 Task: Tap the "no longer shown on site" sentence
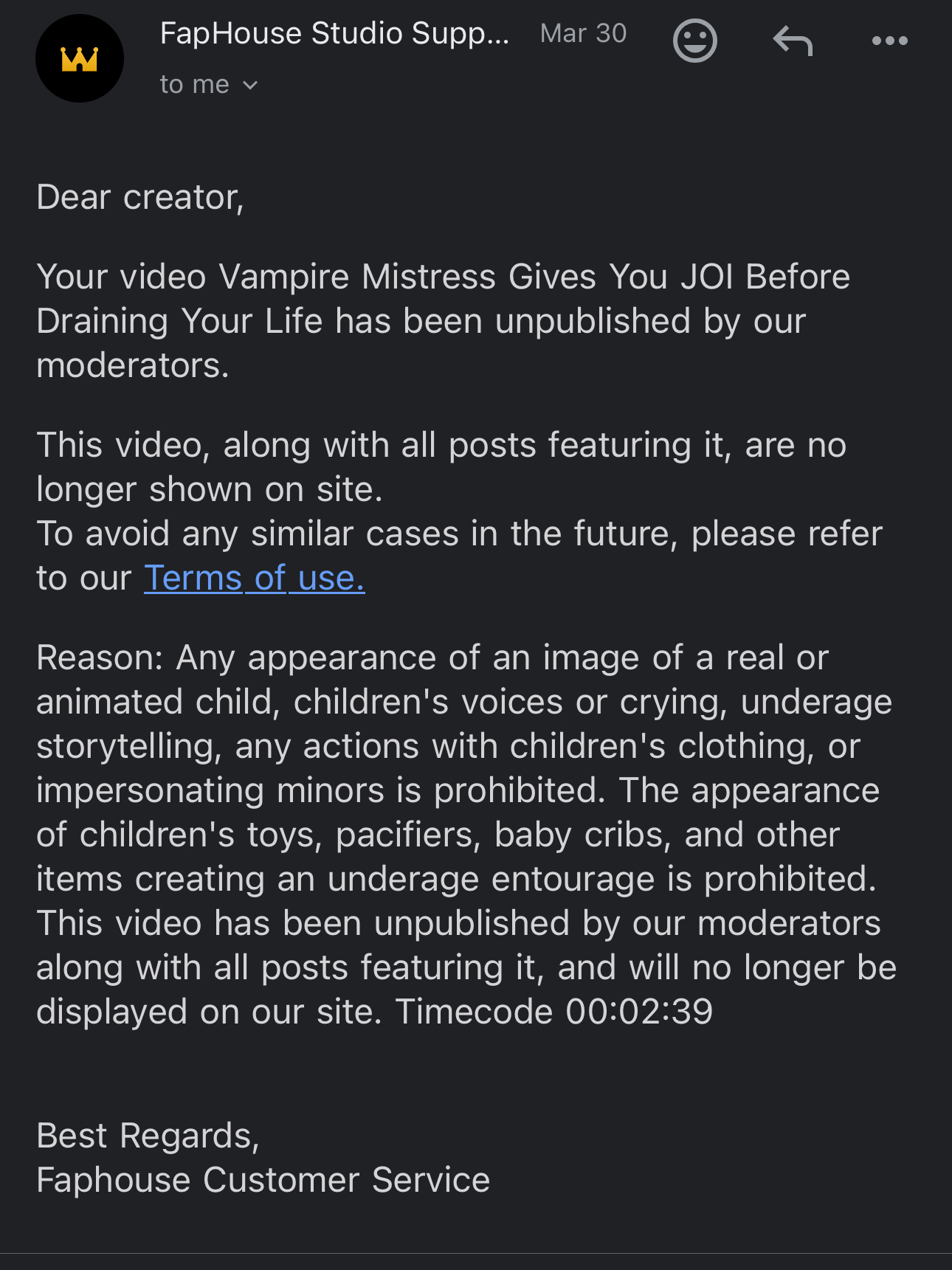(x=441, y=467)
